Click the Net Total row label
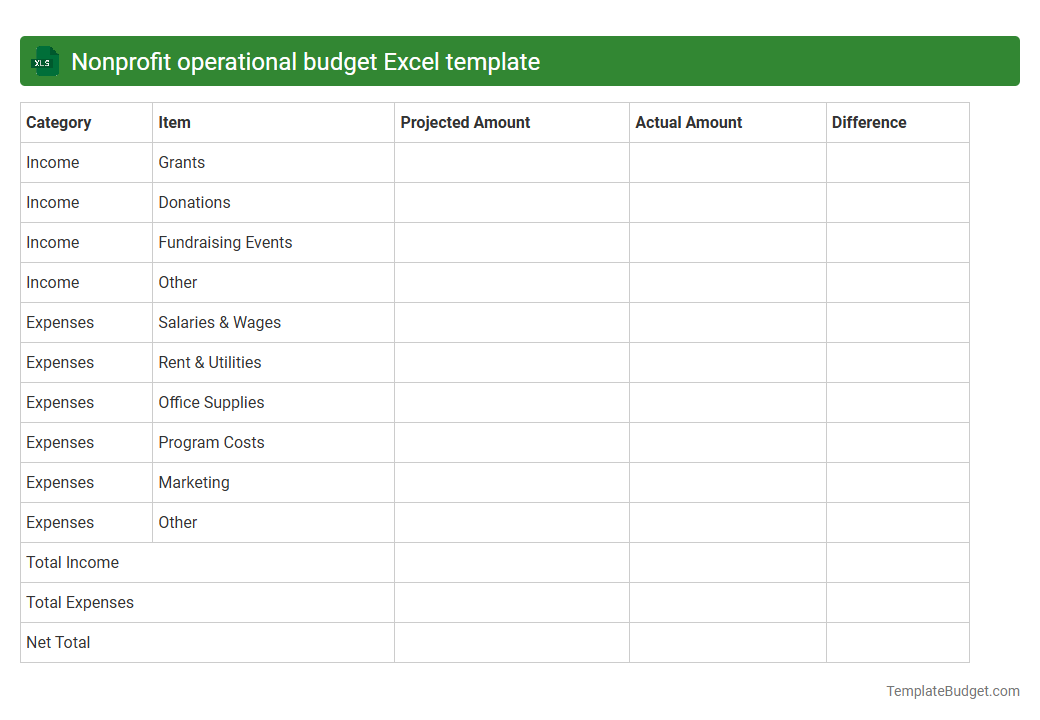Image resolution: width=1040 pixels, height=720 pixels. tap(58, 642)
